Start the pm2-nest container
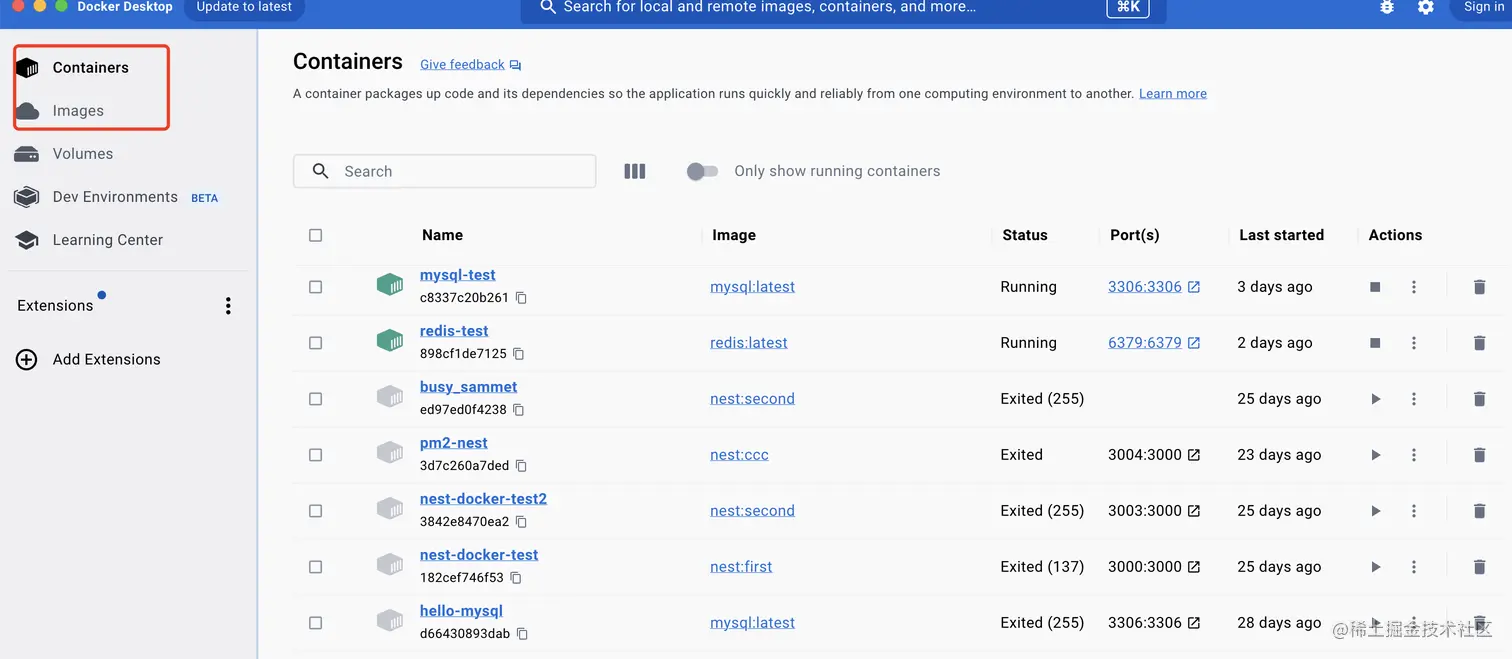The width and height of the screenshot is (1512, 659). tap(1376, 455)
